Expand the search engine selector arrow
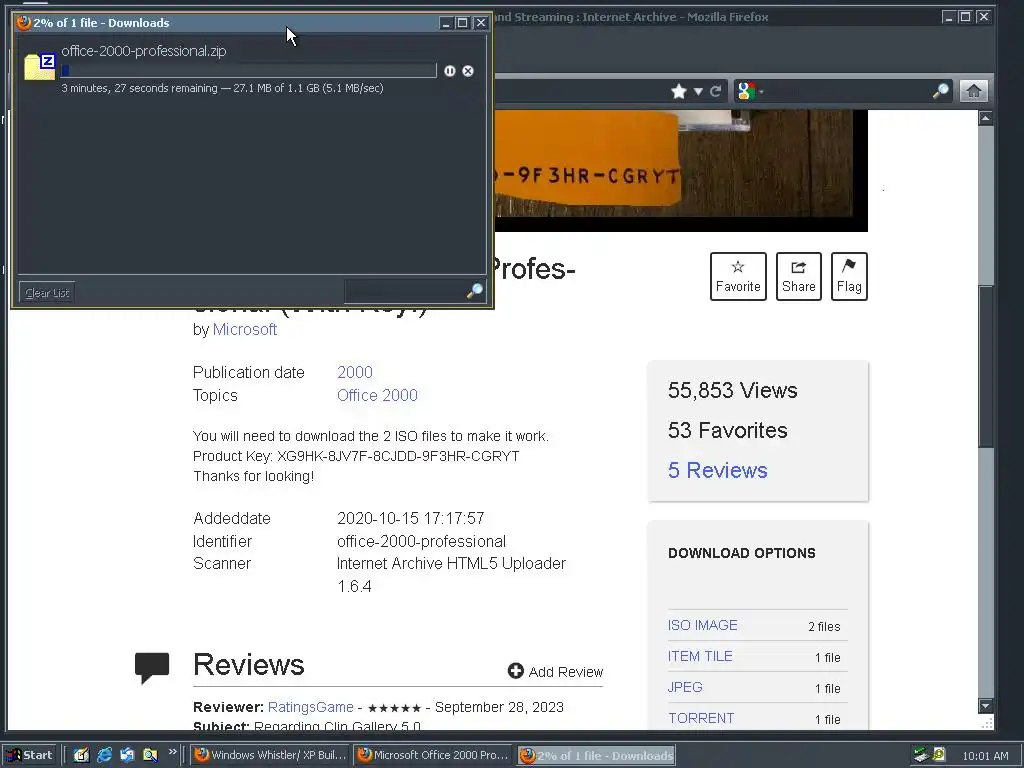This screenshot has height=768, width=1024. 761,91
